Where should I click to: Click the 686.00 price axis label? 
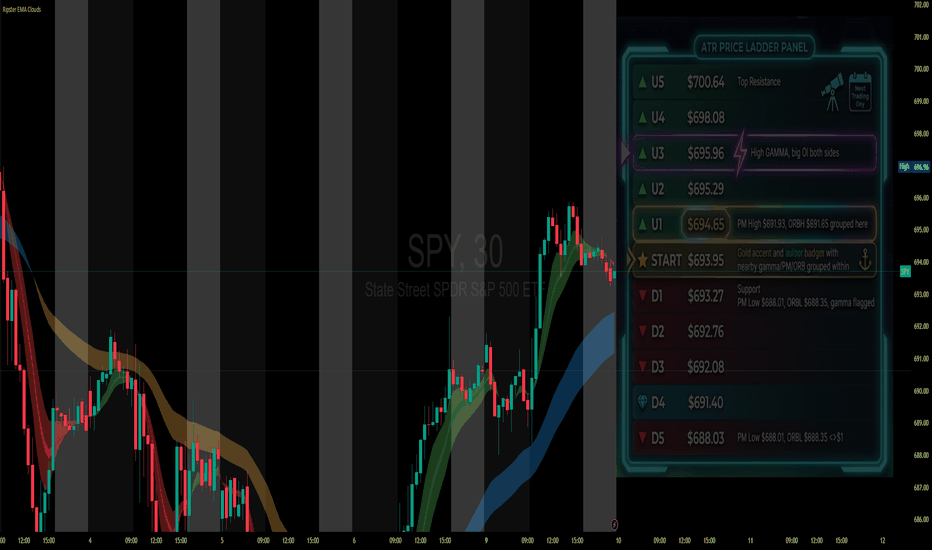(x=921, y=520)
